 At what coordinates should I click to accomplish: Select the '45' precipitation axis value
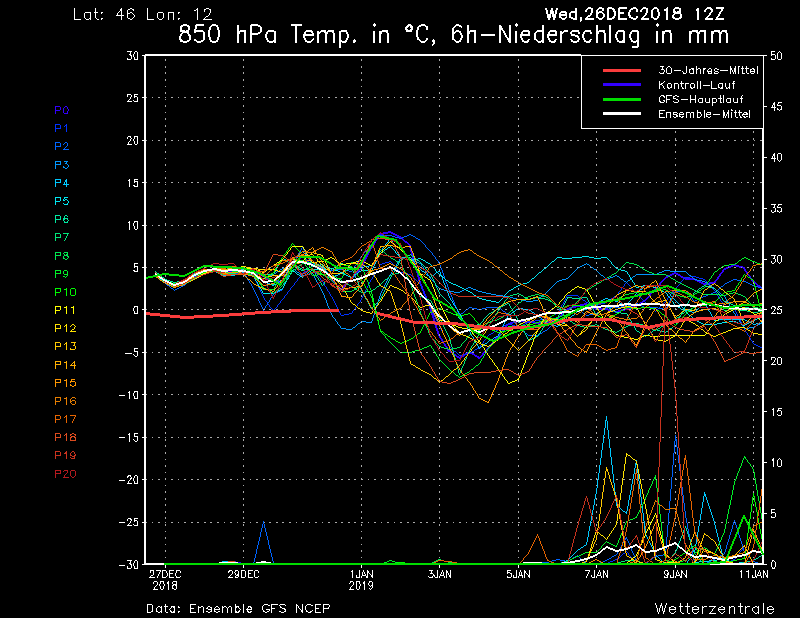coord(776,107)
